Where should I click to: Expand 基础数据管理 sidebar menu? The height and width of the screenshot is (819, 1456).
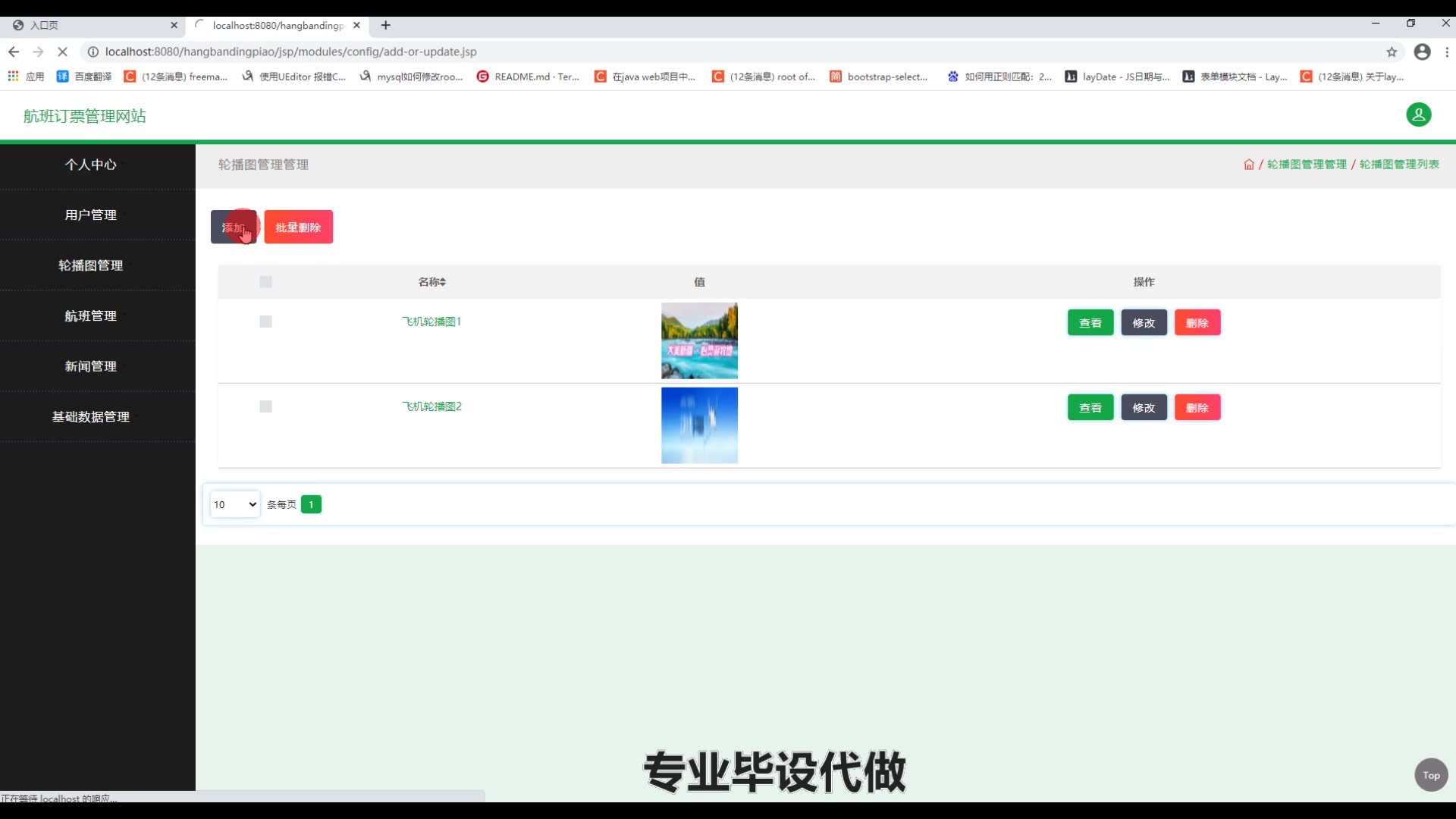(x=90, y=416)
